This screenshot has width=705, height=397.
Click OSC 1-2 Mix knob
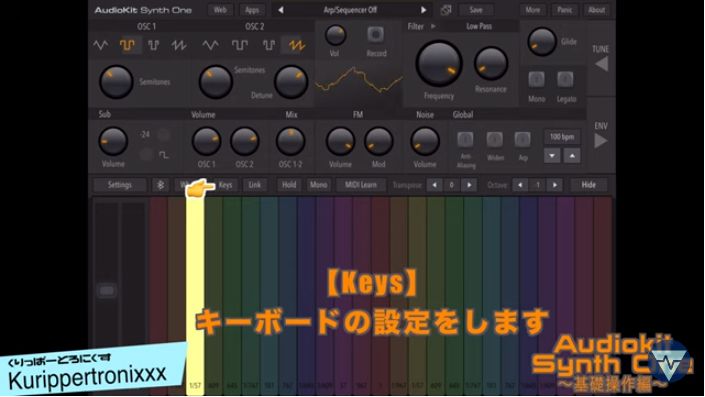tap(290, 141)
